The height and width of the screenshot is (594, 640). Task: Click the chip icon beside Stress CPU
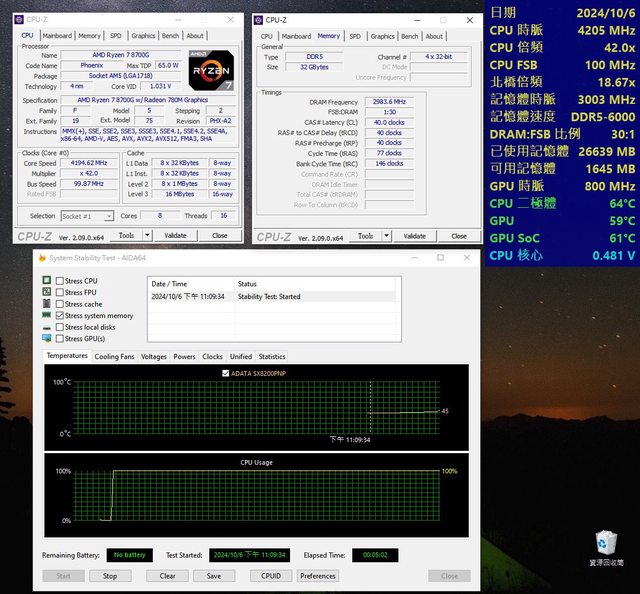pyautogui.click(x=46, y=281)
